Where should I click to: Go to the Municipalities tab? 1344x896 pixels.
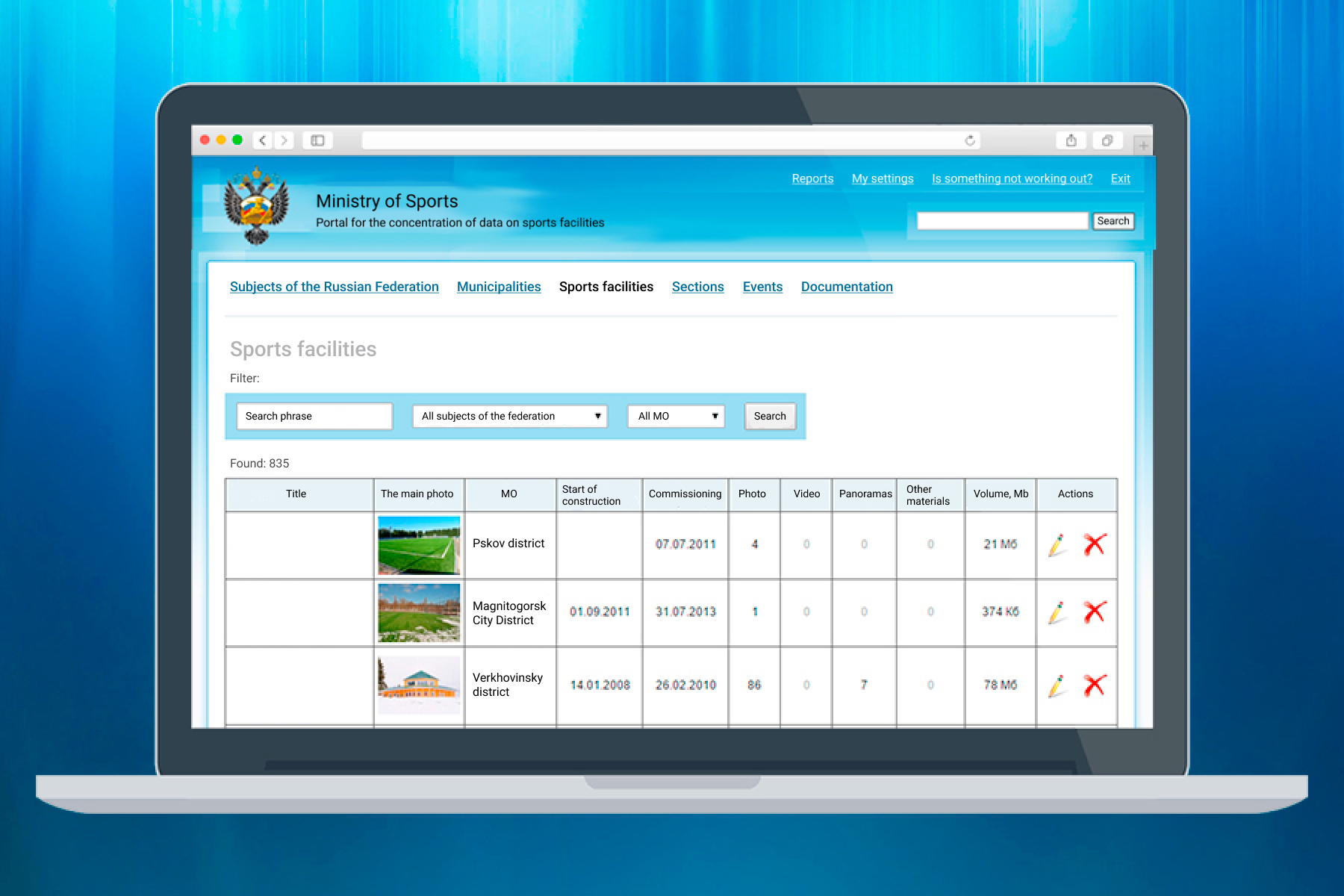point(499,287)
